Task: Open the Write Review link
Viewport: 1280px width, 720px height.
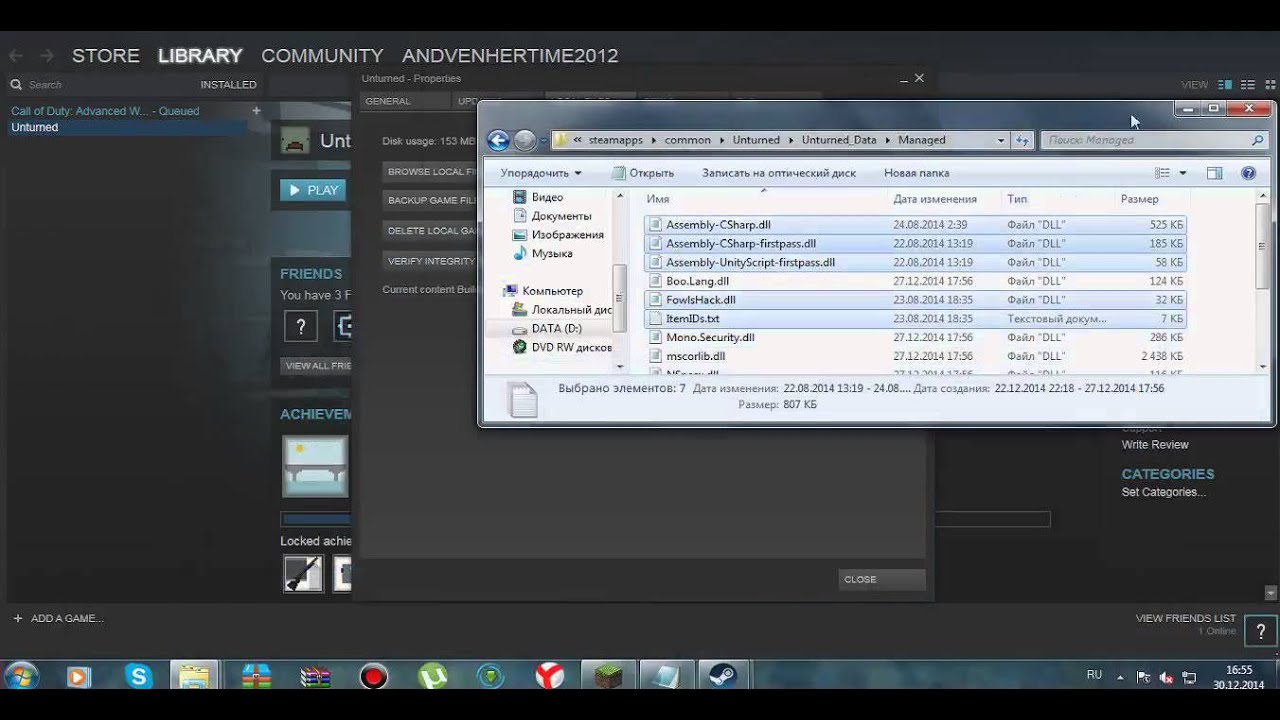Action: tap(1155, 445)
